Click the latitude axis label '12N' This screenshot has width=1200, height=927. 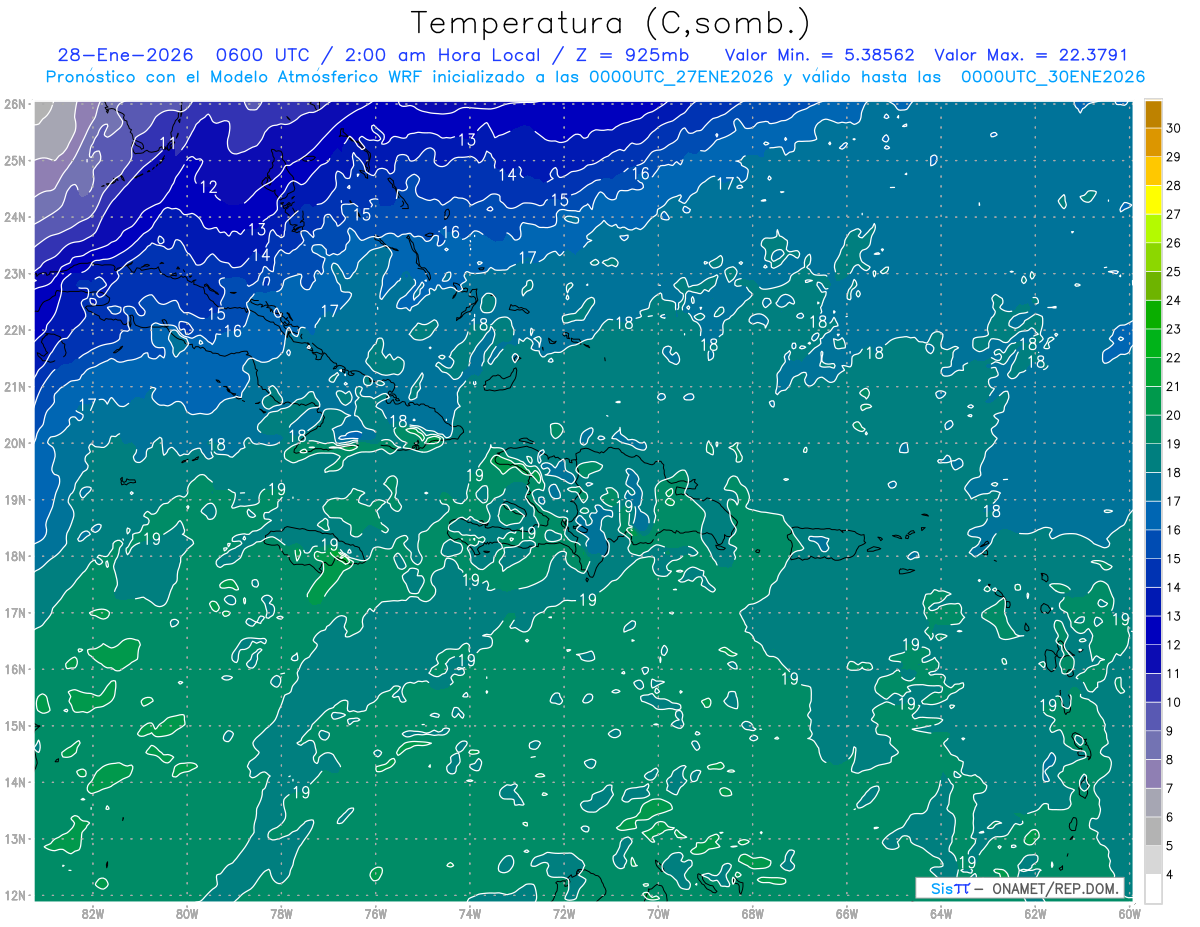15,895
